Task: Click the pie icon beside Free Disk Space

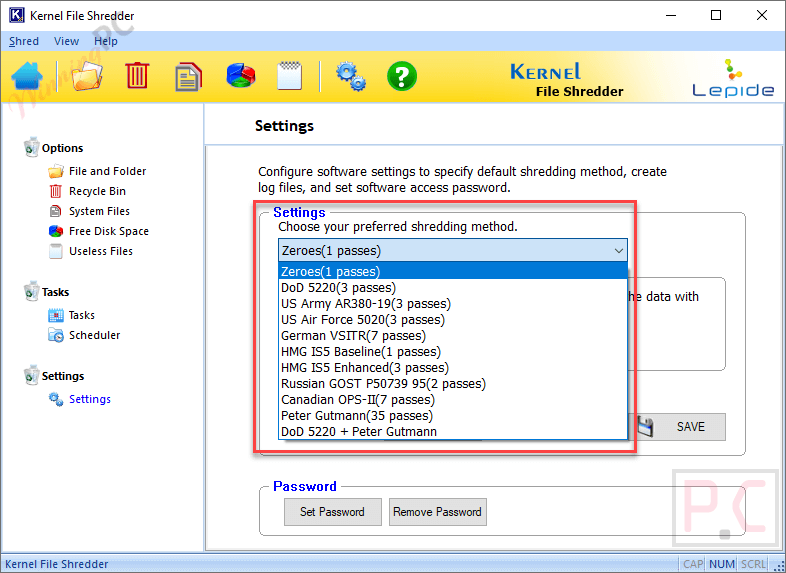Action: [x=56, y=231]
